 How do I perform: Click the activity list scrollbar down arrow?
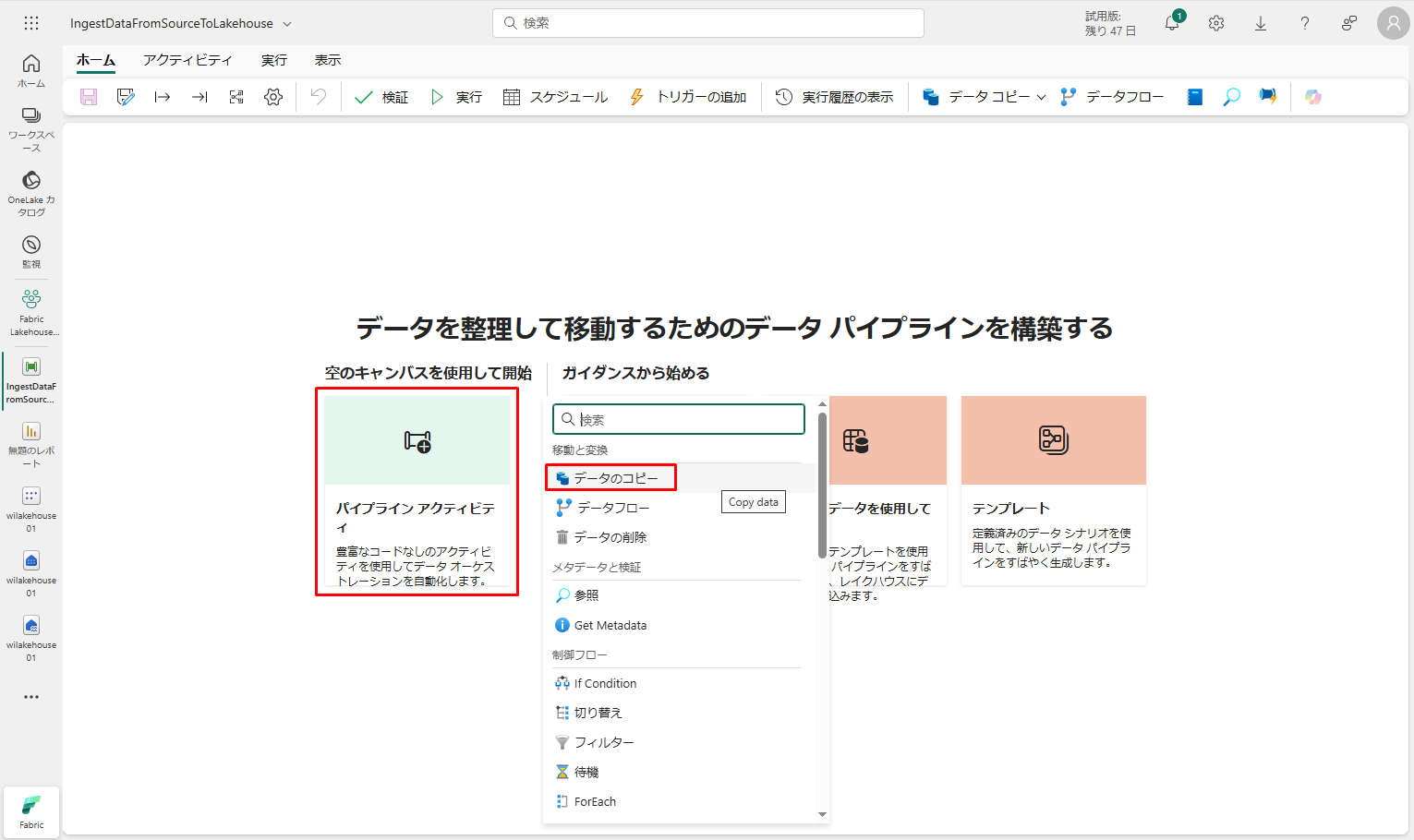822,814
